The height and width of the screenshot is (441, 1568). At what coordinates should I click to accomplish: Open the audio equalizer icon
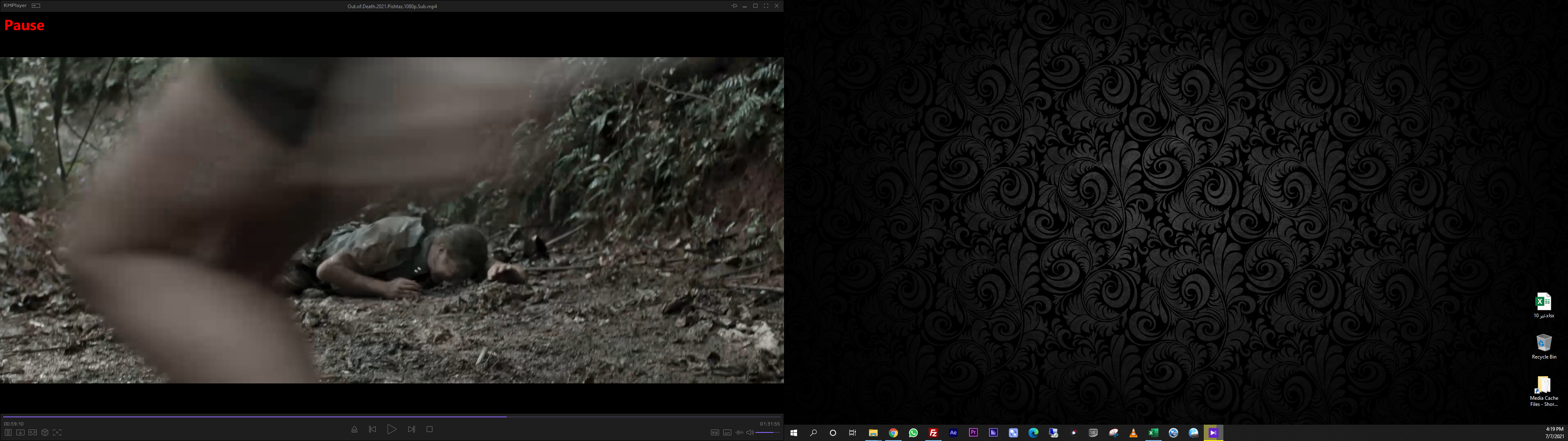[x=739, y=432]
